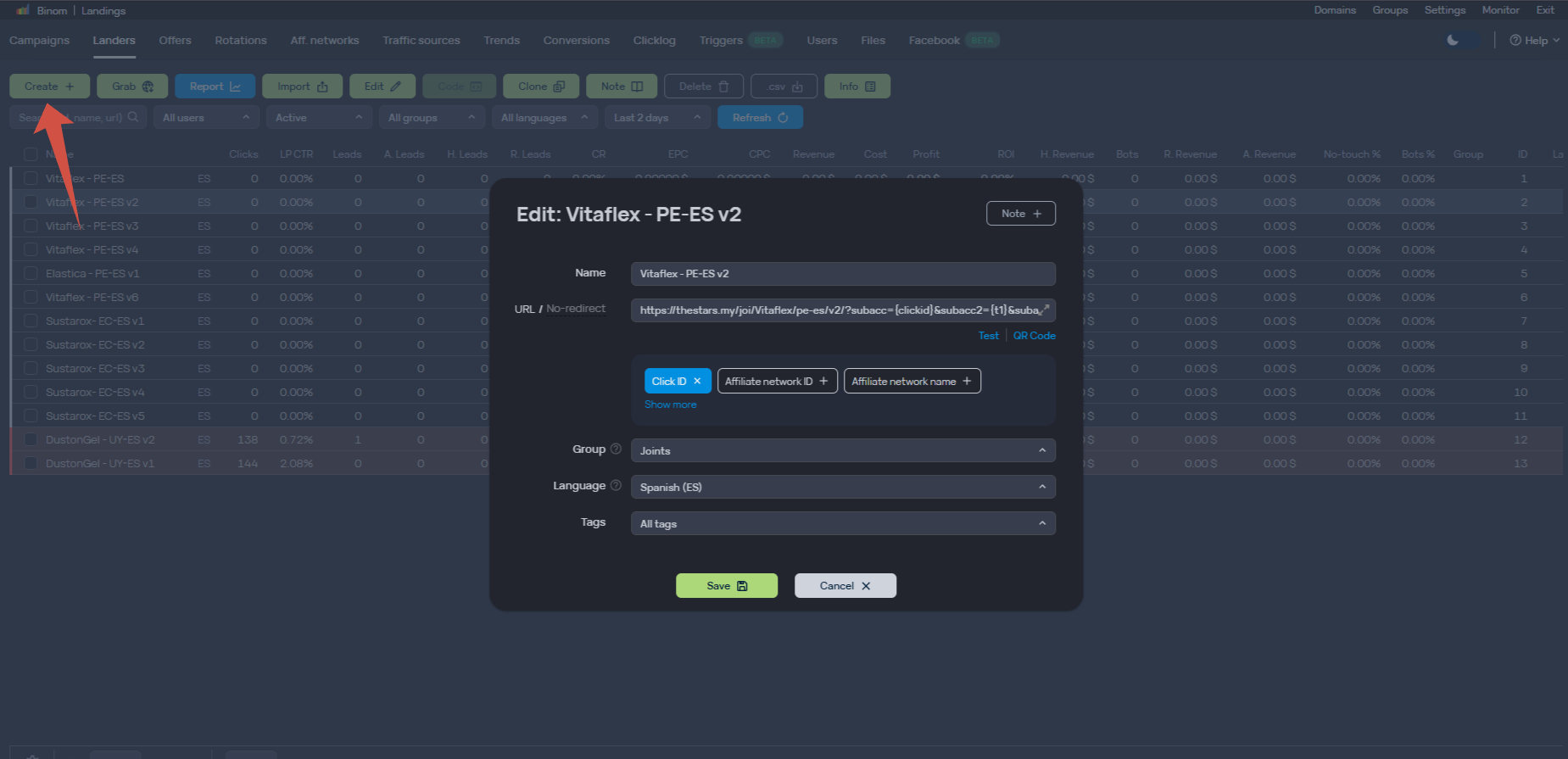Viewport: 1568px width, 759px height.
Task: Toggle the dark mode moon switch
Action: pyautogui.click(x=1464, y=40)
